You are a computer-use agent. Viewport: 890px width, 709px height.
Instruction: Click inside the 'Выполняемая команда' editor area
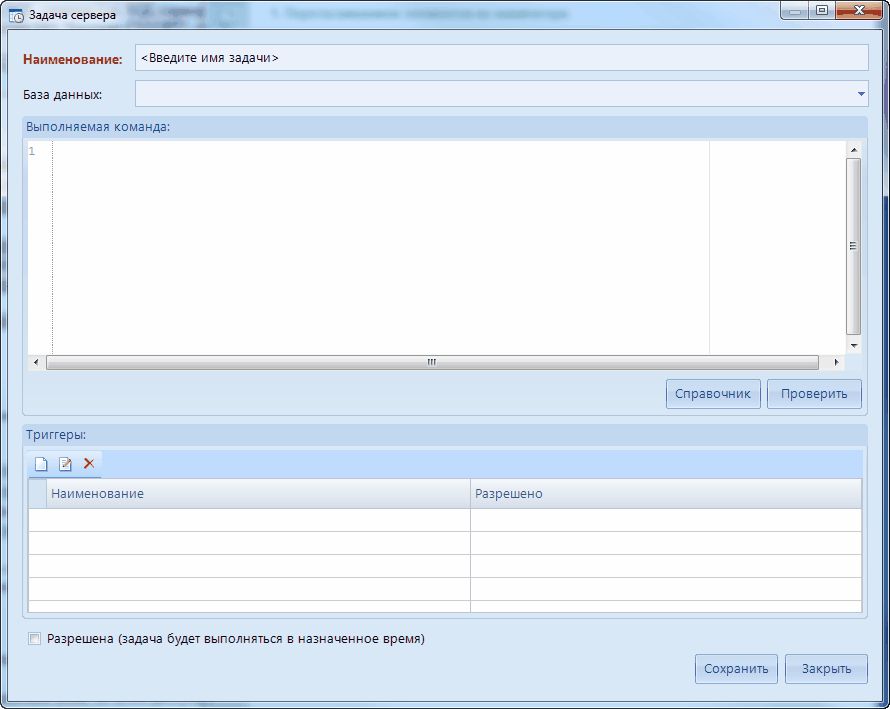tap(380, 246)
